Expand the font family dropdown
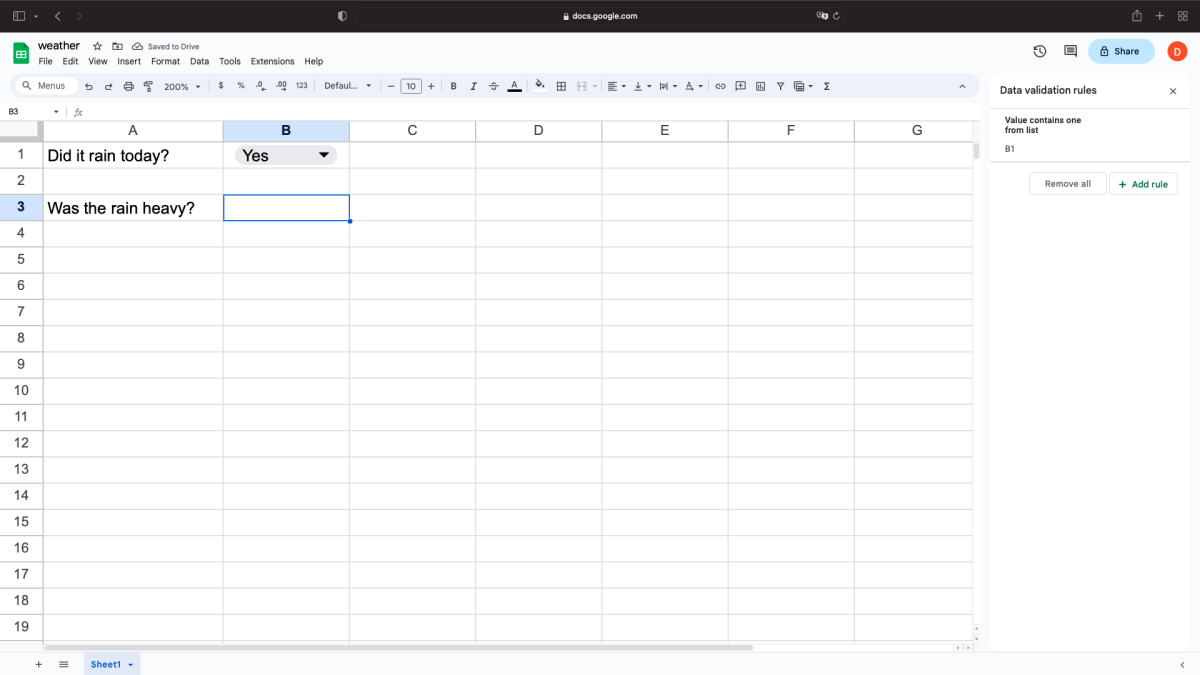Viewport: 1200px width, 675px height. (347, 86)
